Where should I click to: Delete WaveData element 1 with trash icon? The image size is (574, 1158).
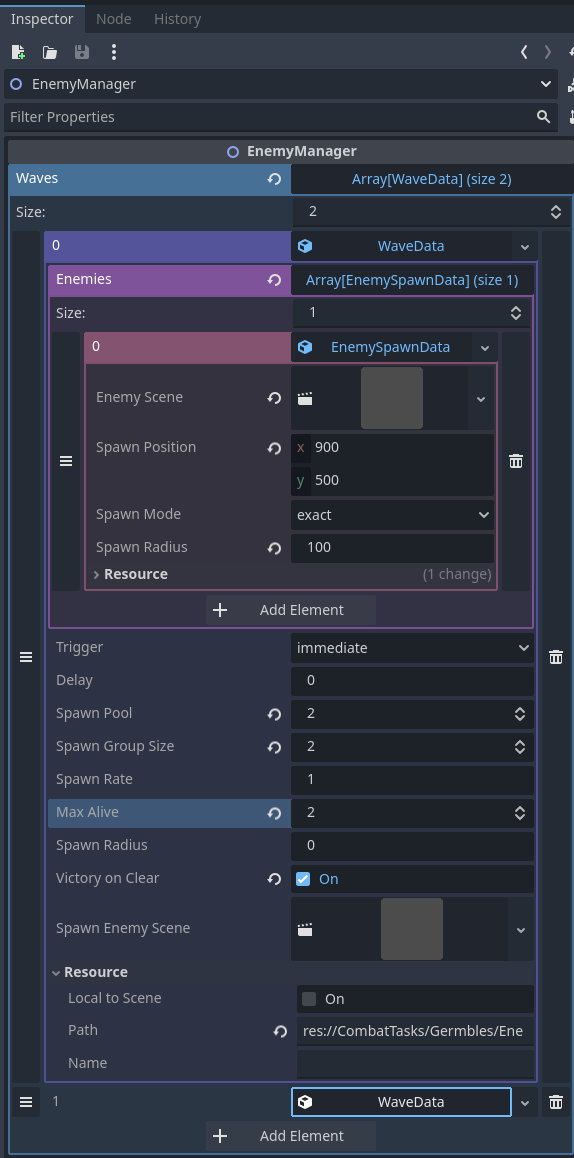pos(556,1103)
